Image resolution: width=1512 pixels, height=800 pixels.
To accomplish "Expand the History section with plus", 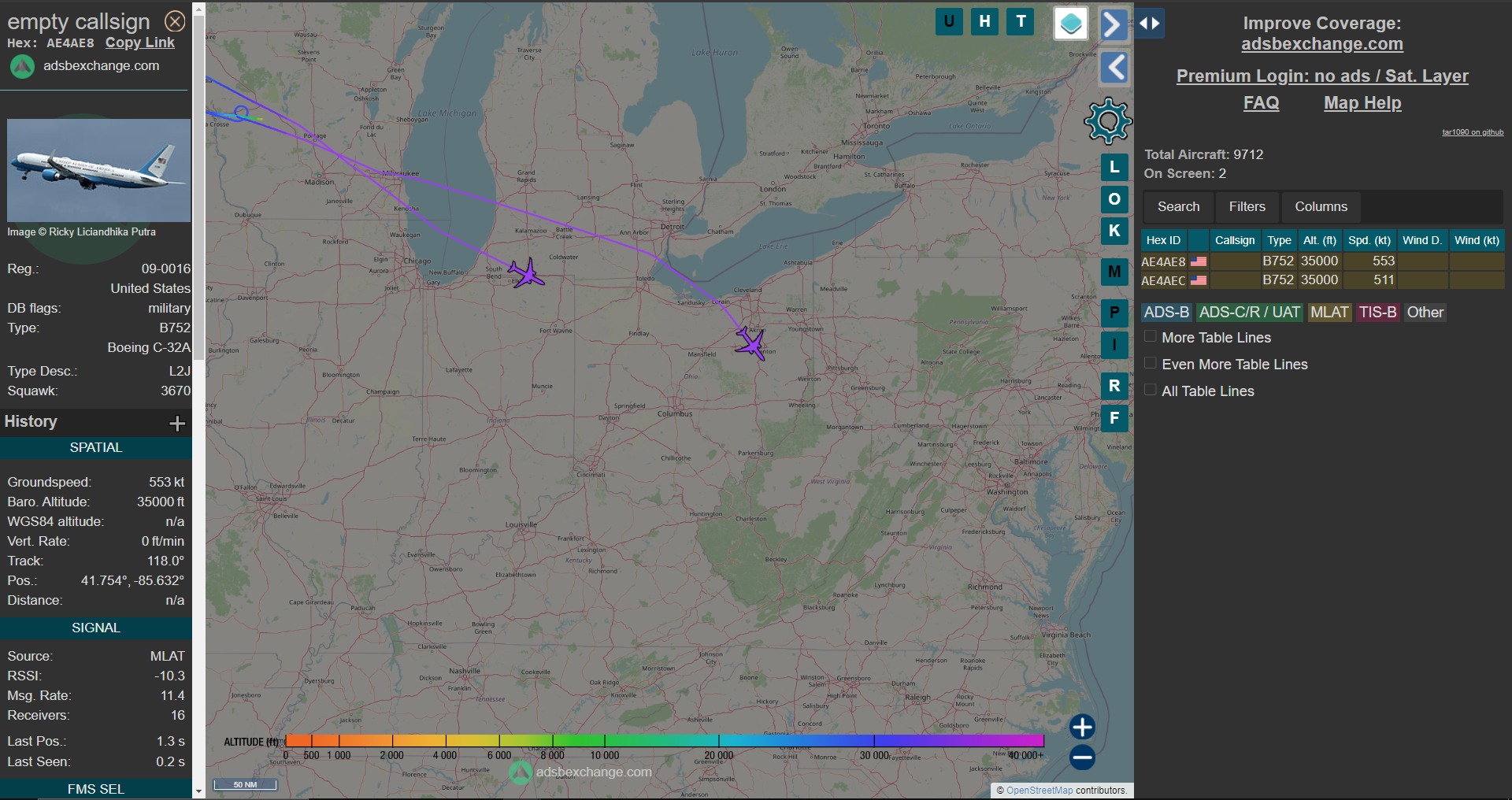I will click(x=177, y=424).
